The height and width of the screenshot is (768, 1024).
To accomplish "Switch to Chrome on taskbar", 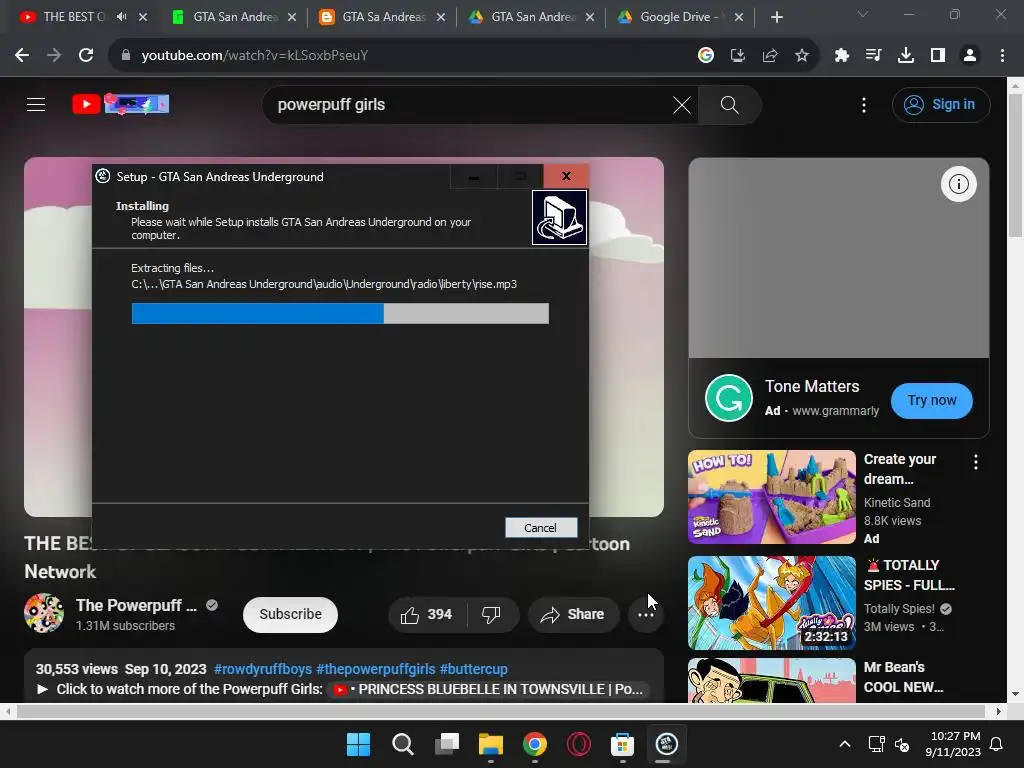I will point(535,744).
